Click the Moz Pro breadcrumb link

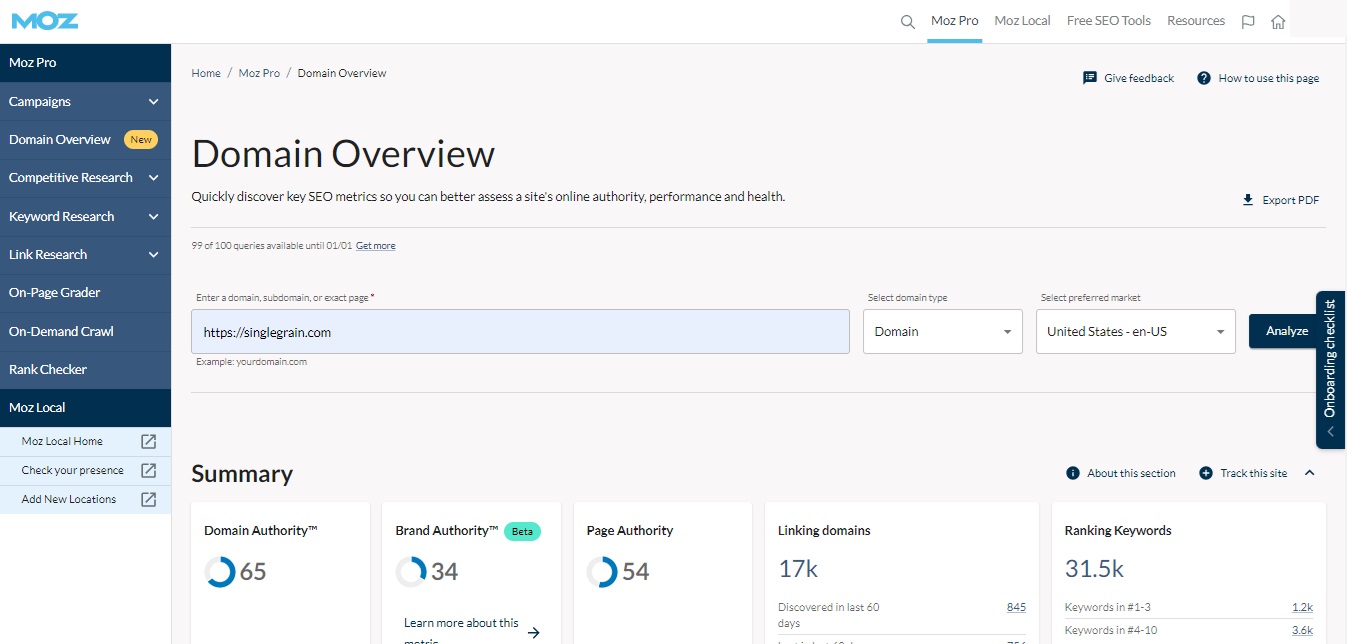click(x=259, y=73)
